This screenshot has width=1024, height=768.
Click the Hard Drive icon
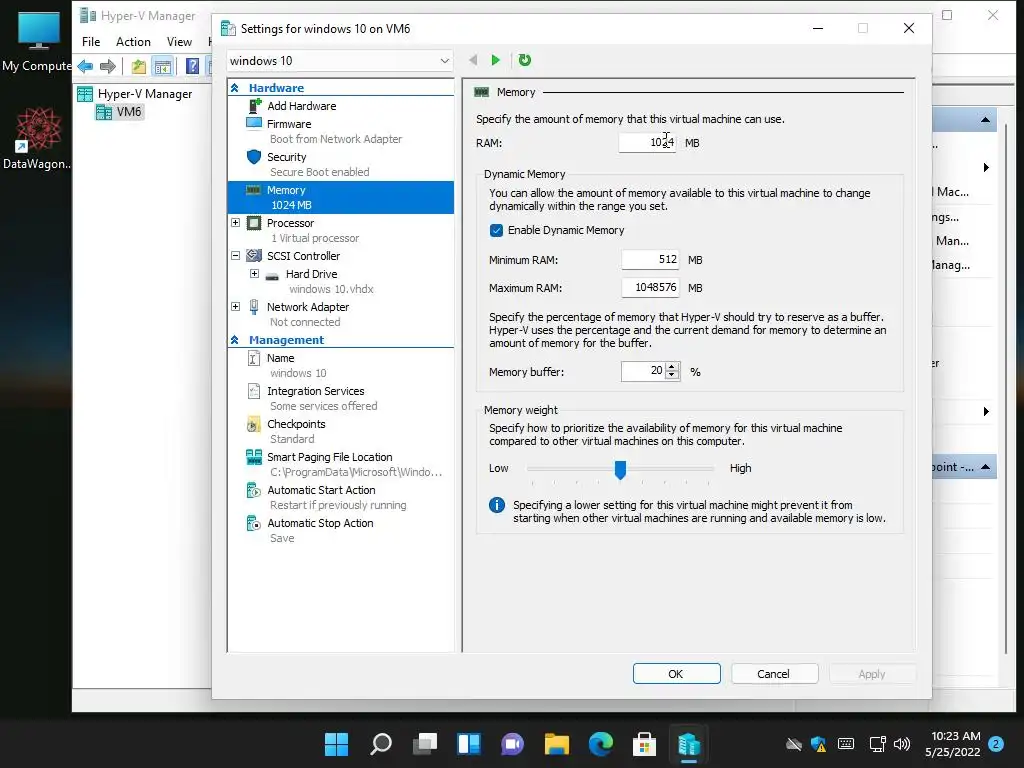273,275
